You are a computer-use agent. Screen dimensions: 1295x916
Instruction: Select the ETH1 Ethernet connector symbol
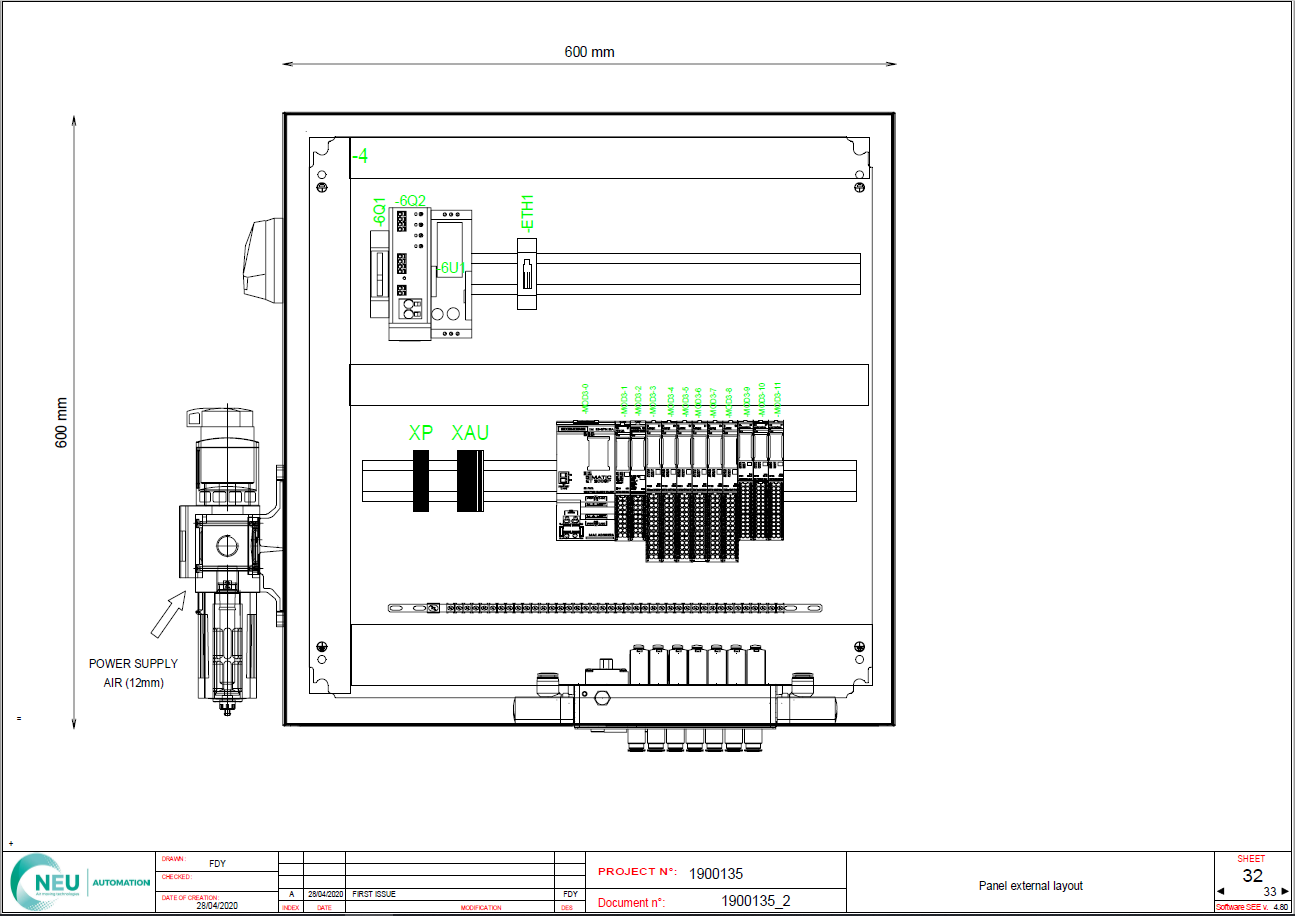pos(527,273)
